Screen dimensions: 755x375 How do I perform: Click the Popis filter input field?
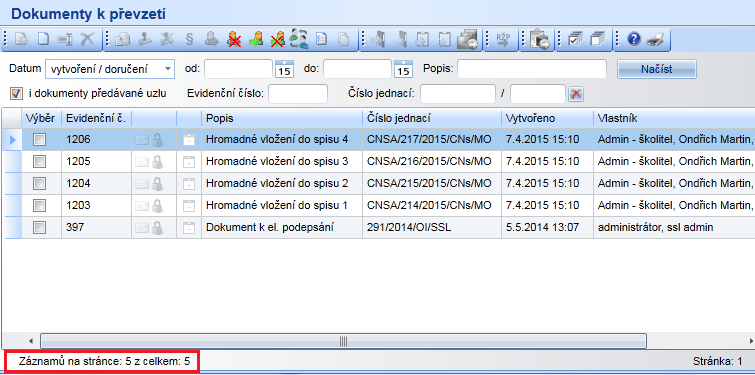pos(532,69)
